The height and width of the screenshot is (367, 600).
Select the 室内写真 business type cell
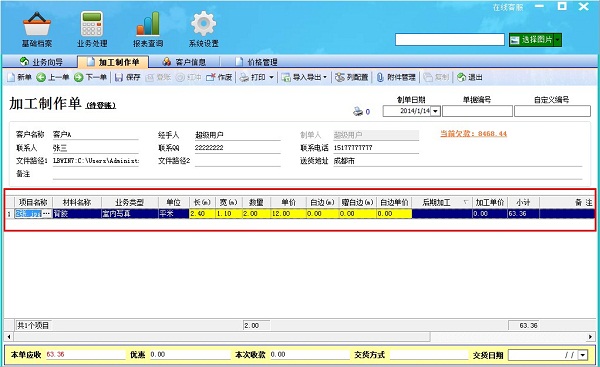coord(130,214)
